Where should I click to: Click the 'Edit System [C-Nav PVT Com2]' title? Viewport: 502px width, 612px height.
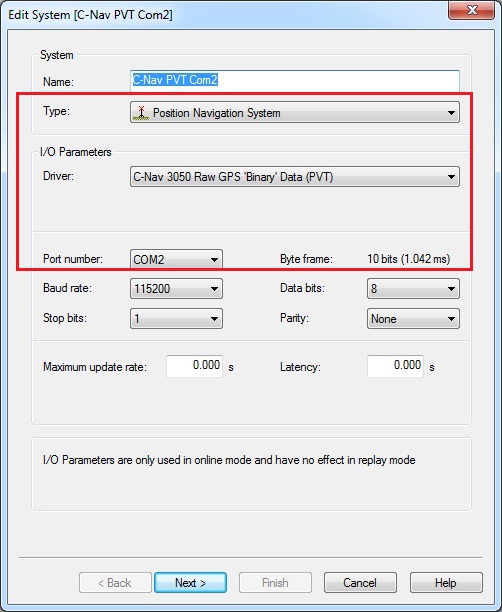(x=90, y=15)
